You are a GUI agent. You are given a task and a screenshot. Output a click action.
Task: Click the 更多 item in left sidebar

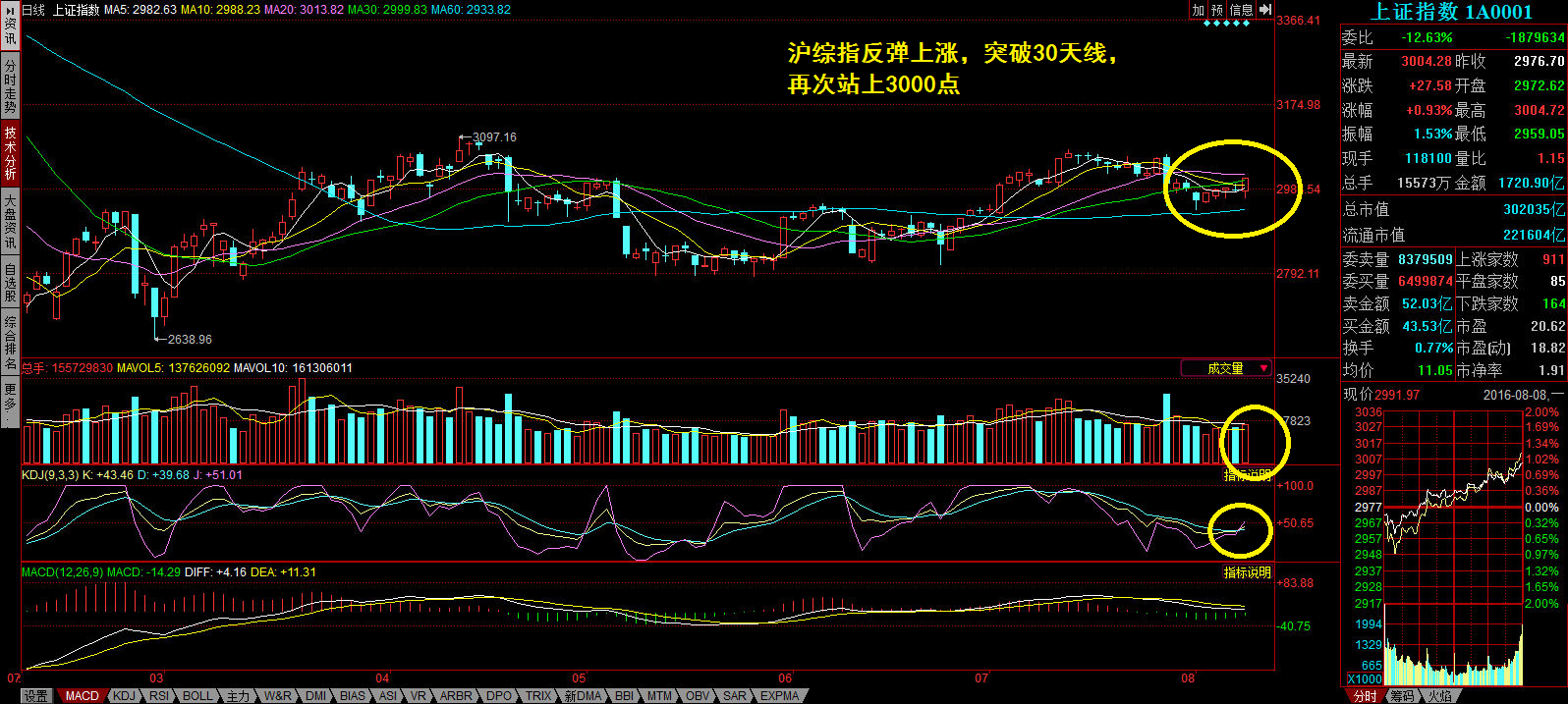[x=10, y=400]
